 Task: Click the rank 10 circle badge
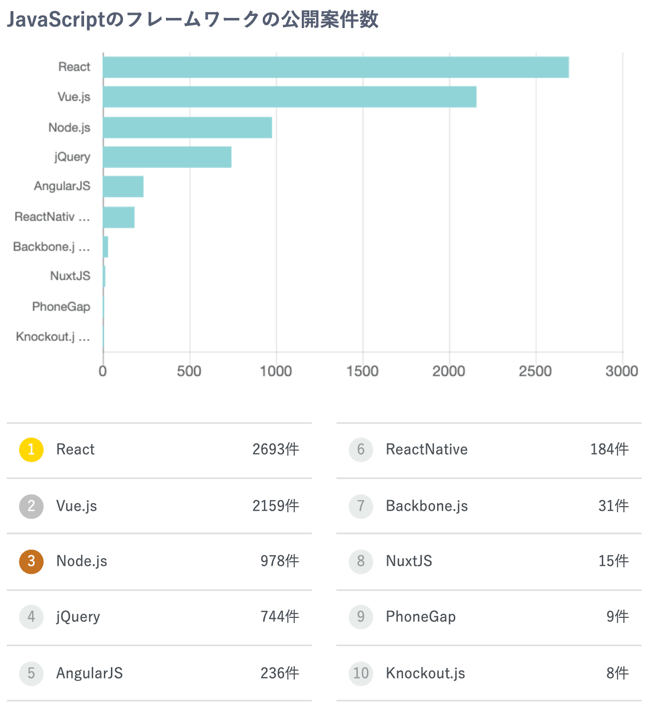click(x=360, y=674)
